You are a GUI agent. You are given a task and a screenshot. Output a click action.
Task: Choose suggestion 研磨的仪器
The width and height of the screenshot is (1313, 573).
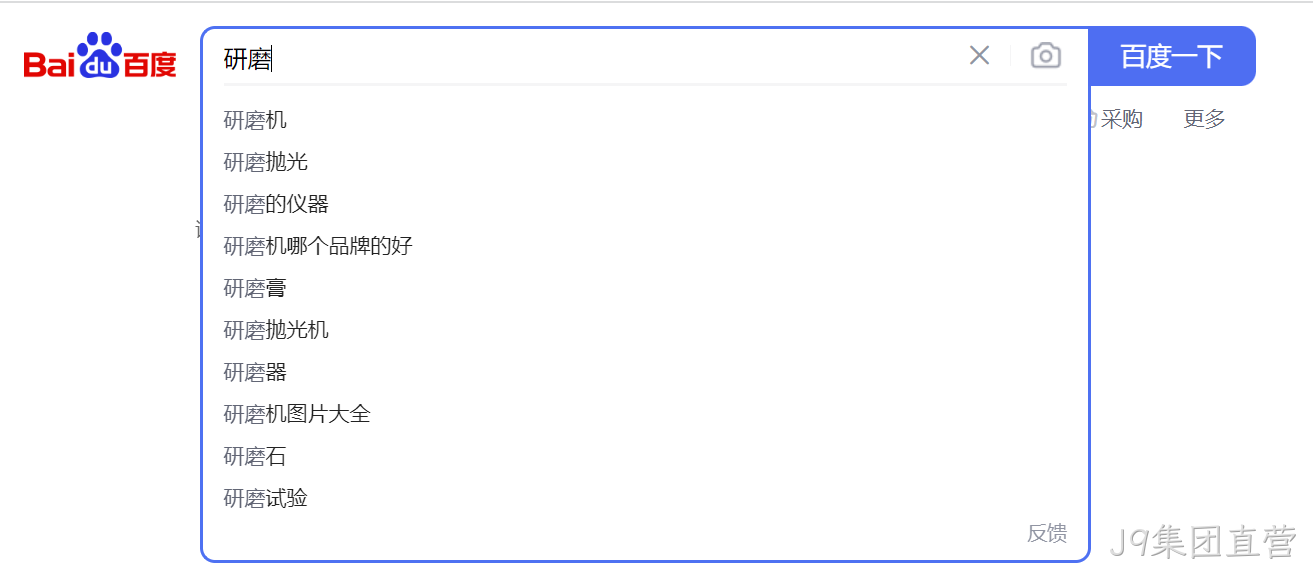645,204
